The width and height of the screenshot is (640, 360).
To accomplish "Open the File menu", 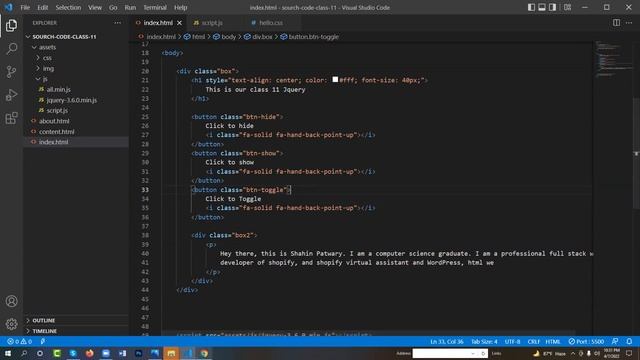I will (x=25, y=7).
